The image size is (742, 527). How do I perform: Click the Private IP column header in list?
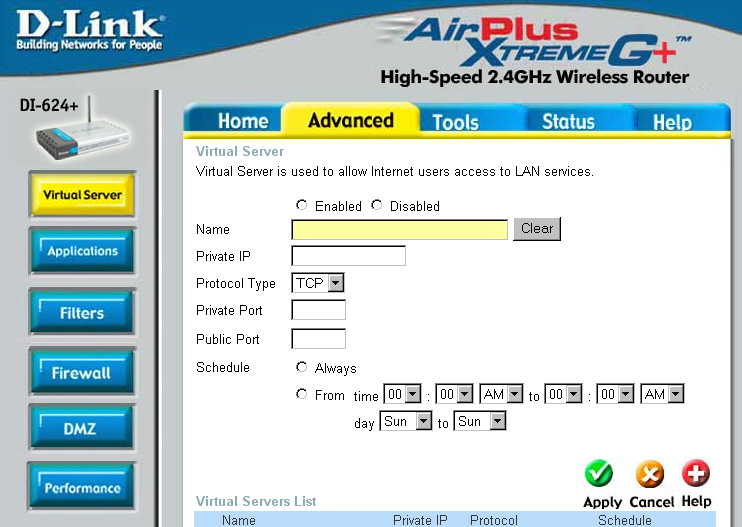[420, 520]
